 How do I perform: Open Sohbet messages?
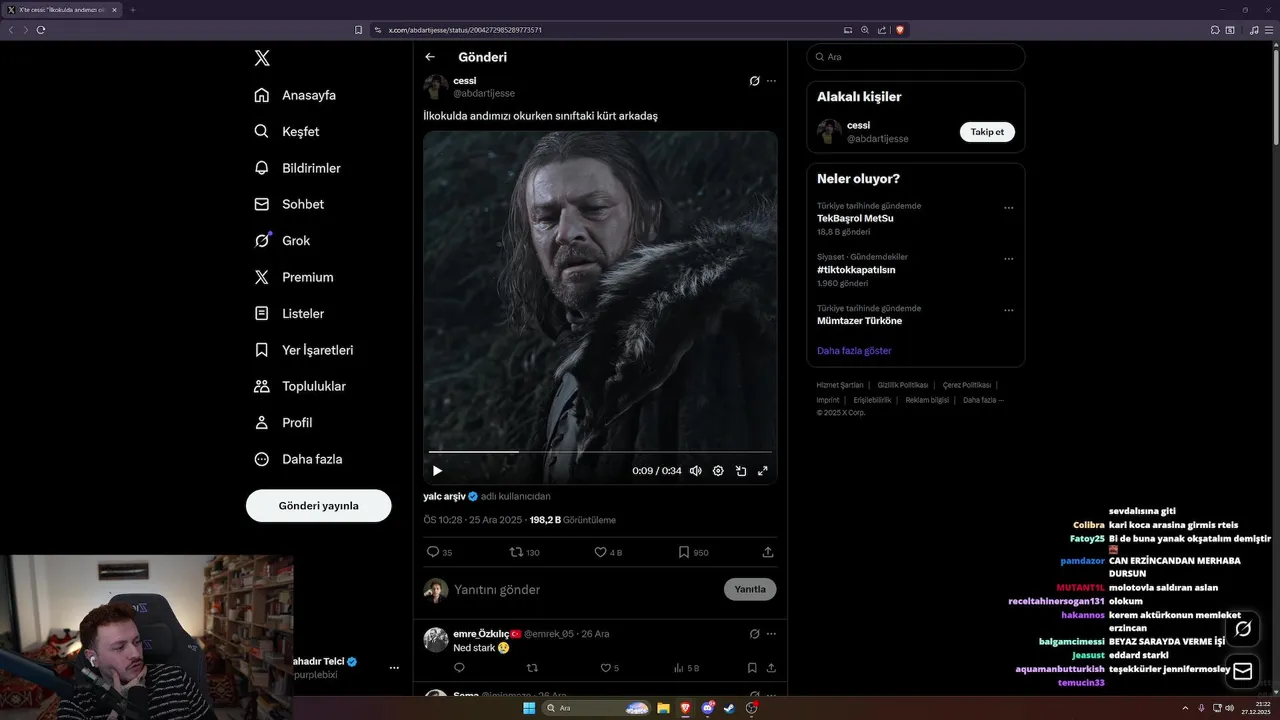click(289, 204)
